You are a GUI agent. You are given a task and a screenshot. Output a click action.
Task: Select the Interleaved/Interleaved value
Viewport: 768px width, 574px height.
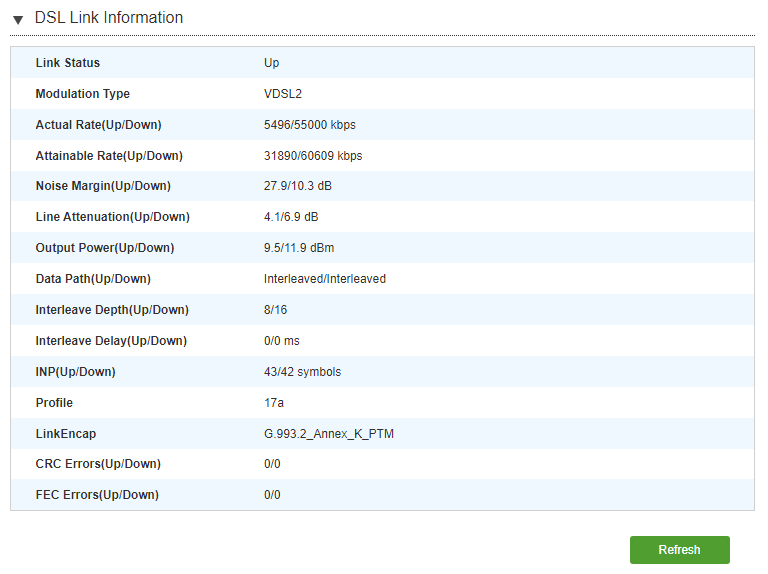tap(325, 279)
